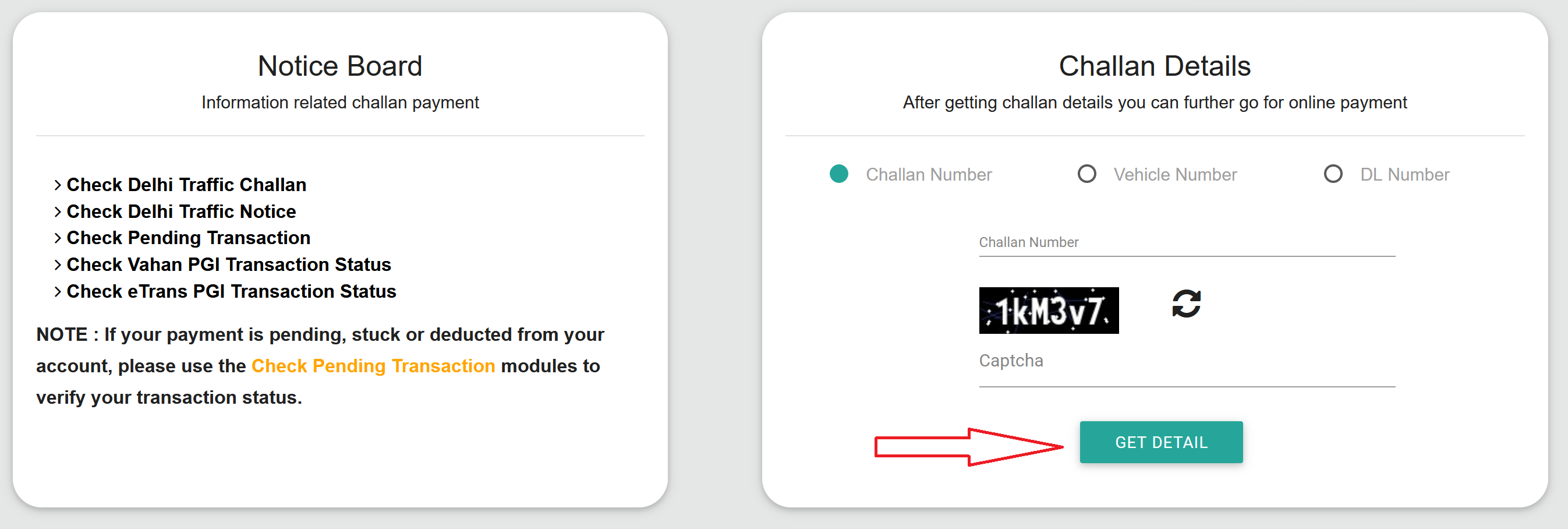Select the Challan Number radio option
Viewport: 1568px width, 529px height.
click(x=839, y=174)
